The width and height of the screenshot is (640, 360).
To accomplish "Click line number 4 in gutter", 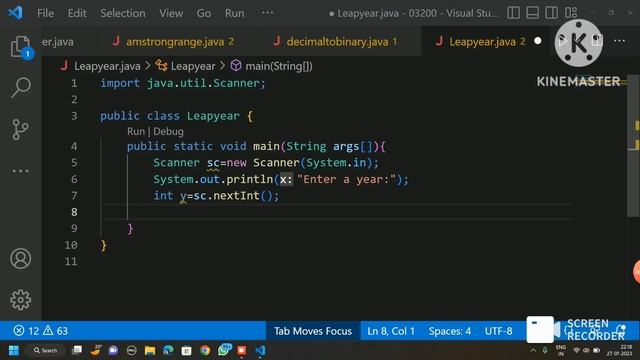I will [x=74, y=147].
